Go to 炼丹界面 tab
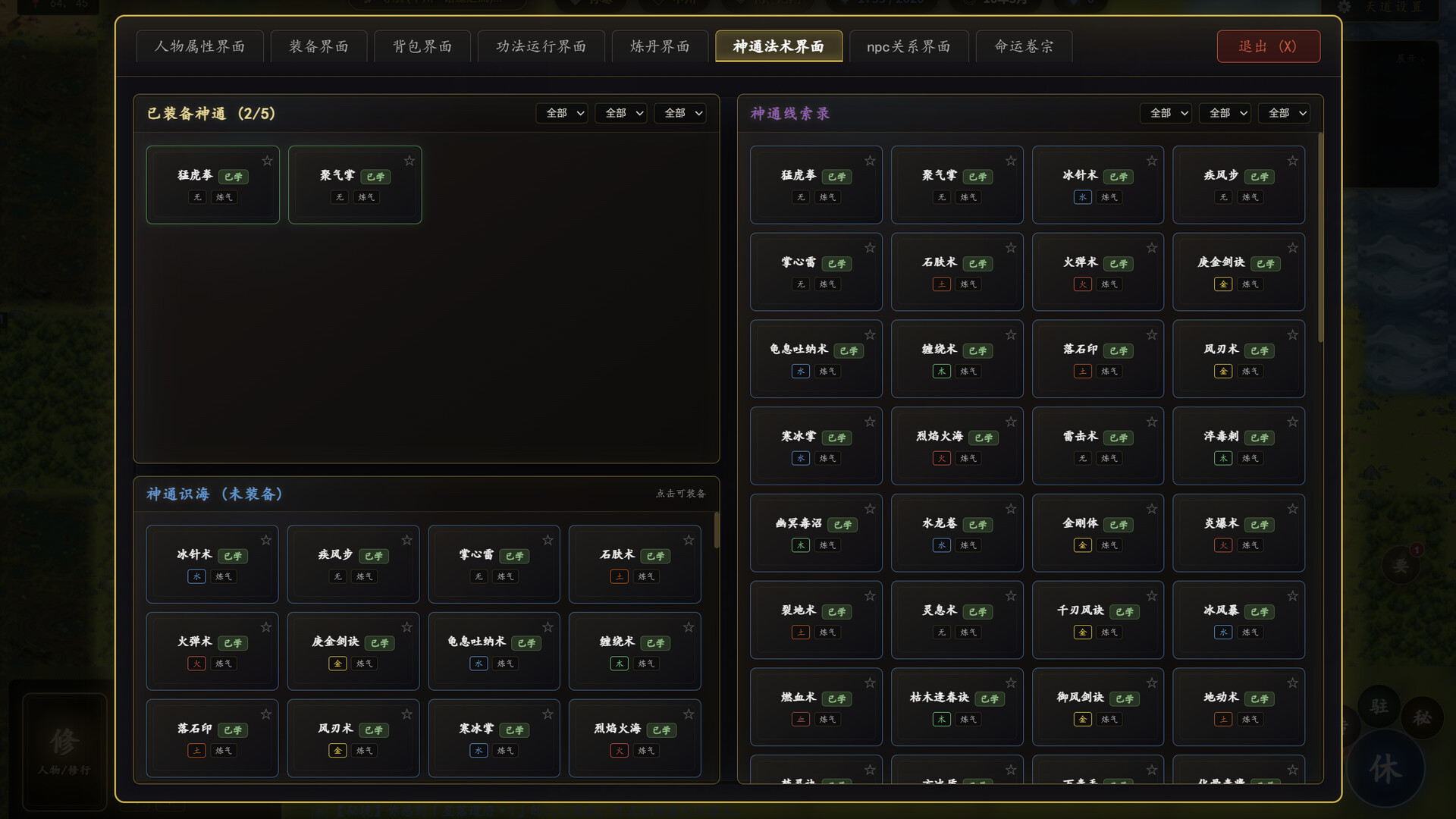This screenshot has width=1456, height=819. pyautogui.click(x=661, y=46)
